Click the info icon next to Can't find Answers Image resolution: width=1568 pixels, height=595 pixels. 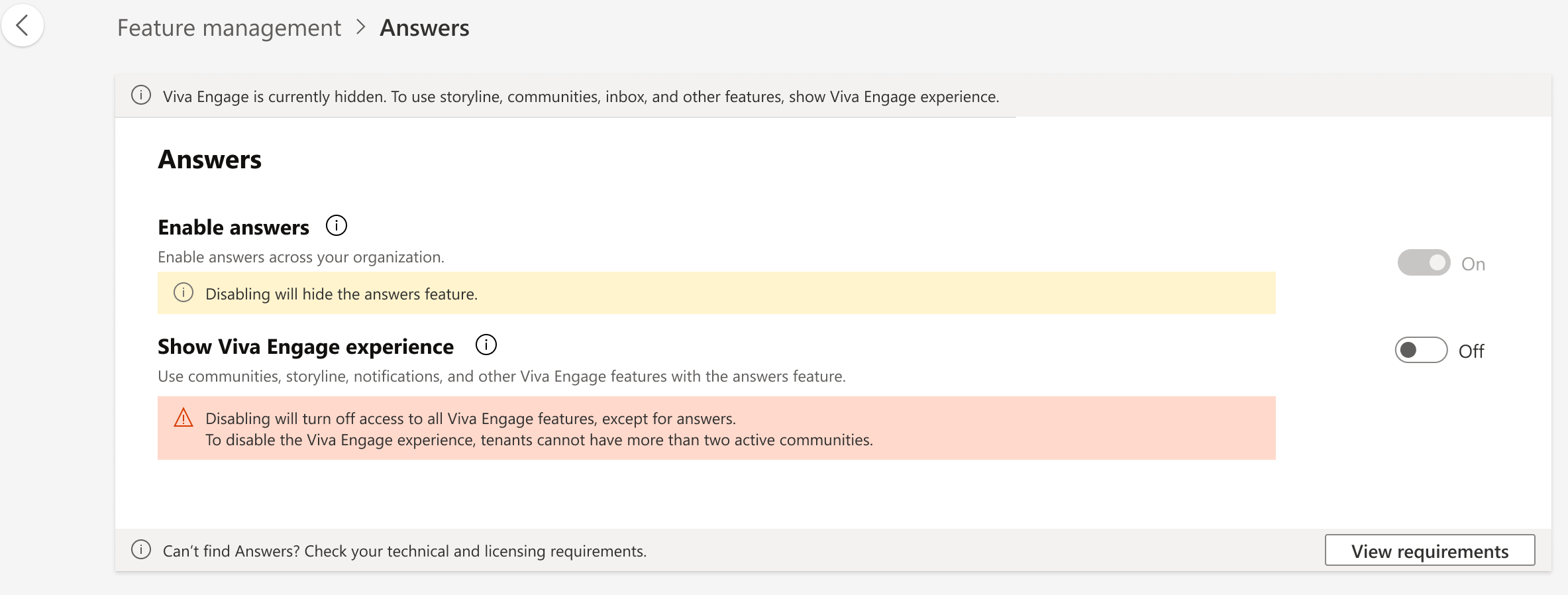pyautogui.click(x=141, y=550)
